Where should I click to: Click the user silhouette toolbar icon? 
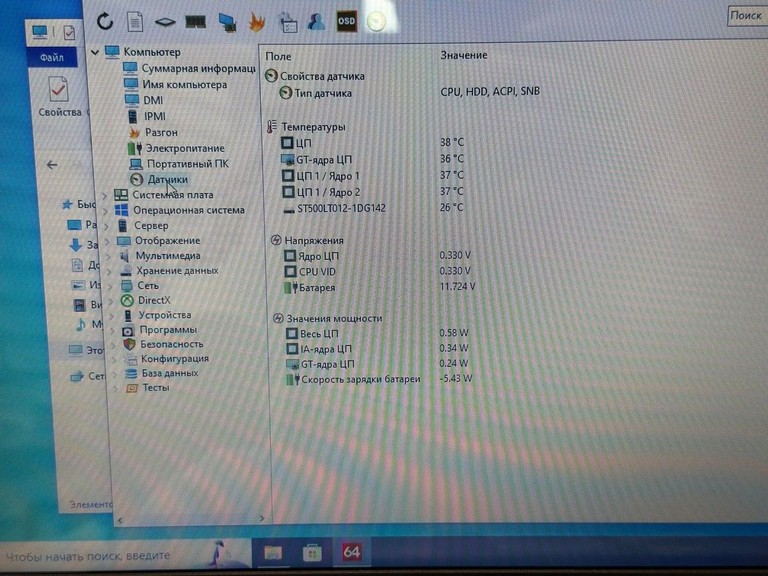click(x=316, y=22)
